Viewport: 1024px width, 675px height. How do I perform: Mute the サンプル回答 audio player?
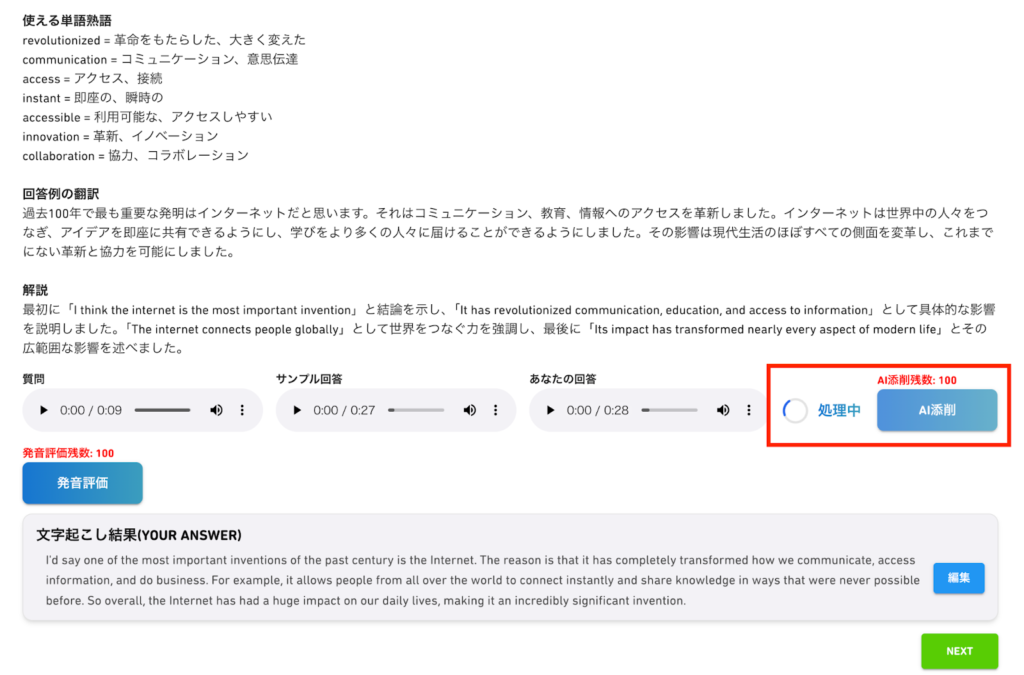click(470, 410)
